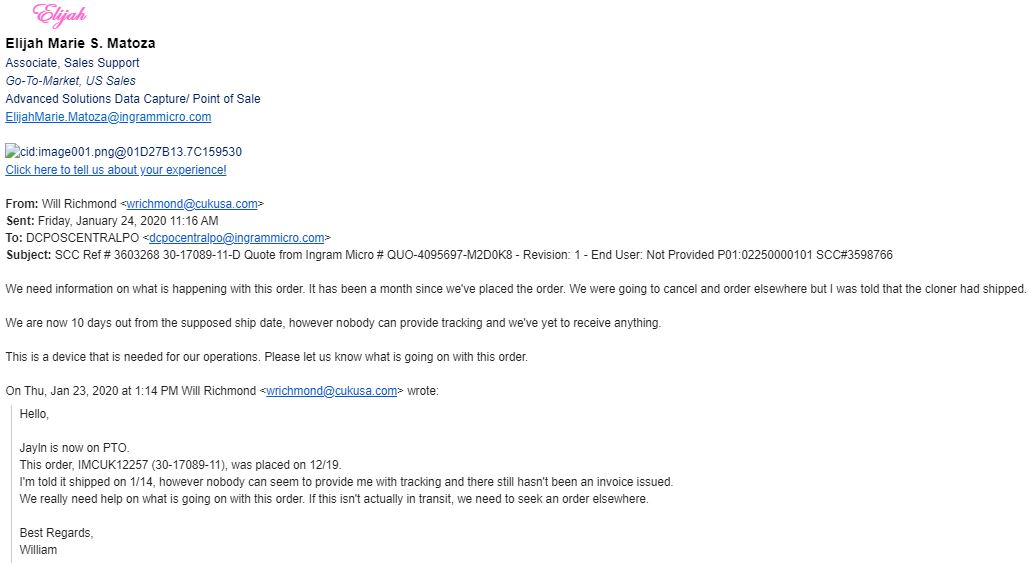Open ElijahMarie.Matoza@ingrammicro.com email link
This screenshot has height=563, width=1030.
coord(108,117)
